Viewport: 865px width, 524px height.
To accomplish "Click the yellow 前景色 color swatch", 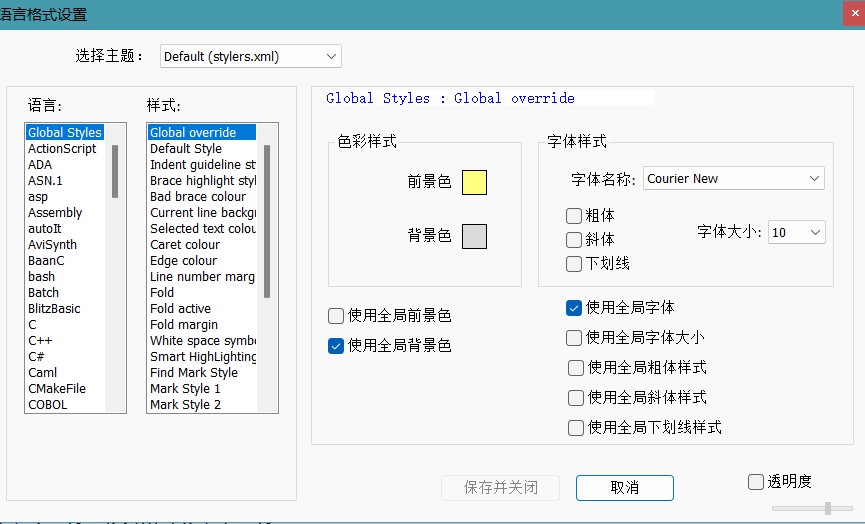I will [x=474, y=183].
